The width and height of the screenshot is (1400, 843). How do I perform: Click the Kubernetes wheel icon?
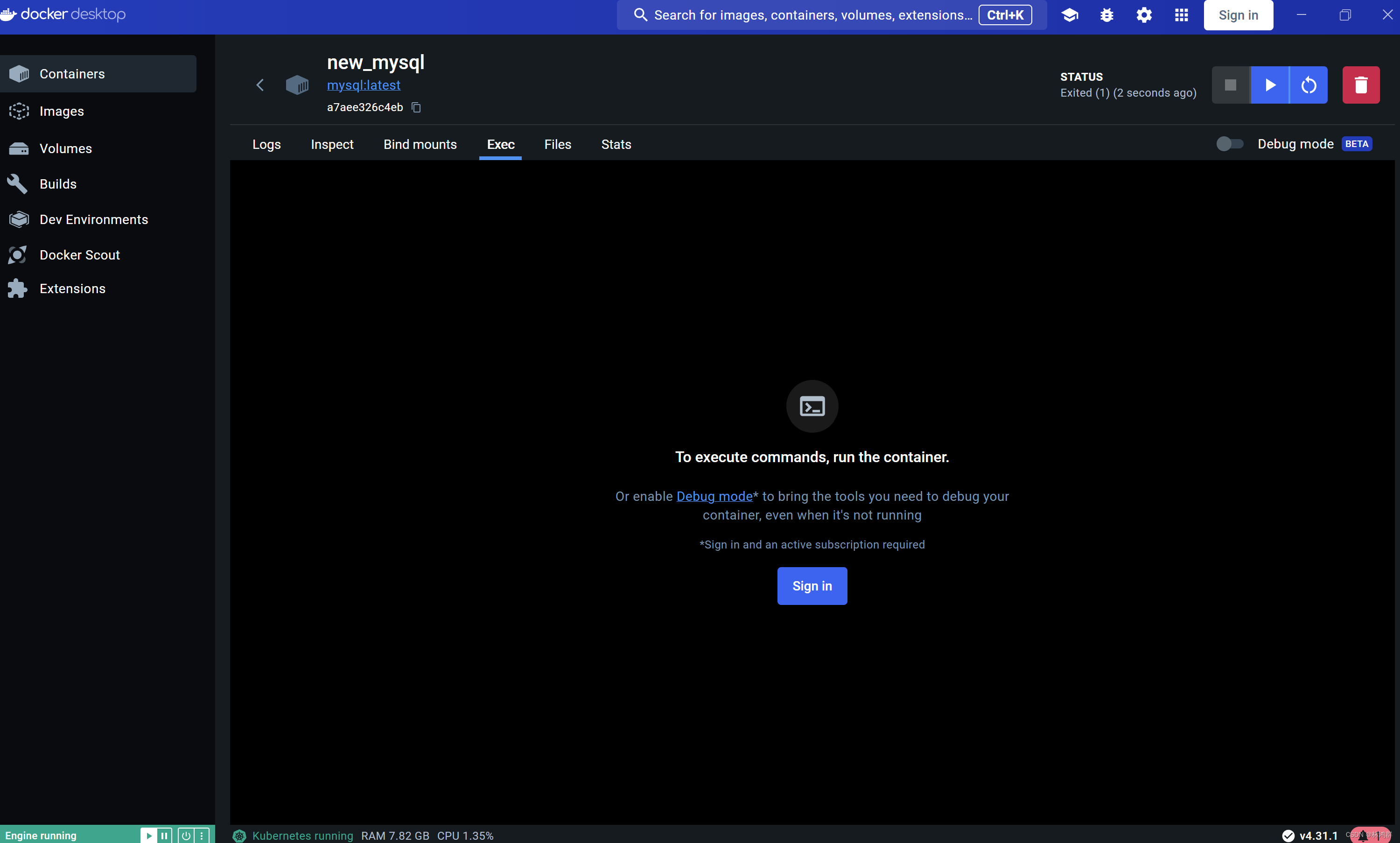point(240,836)
